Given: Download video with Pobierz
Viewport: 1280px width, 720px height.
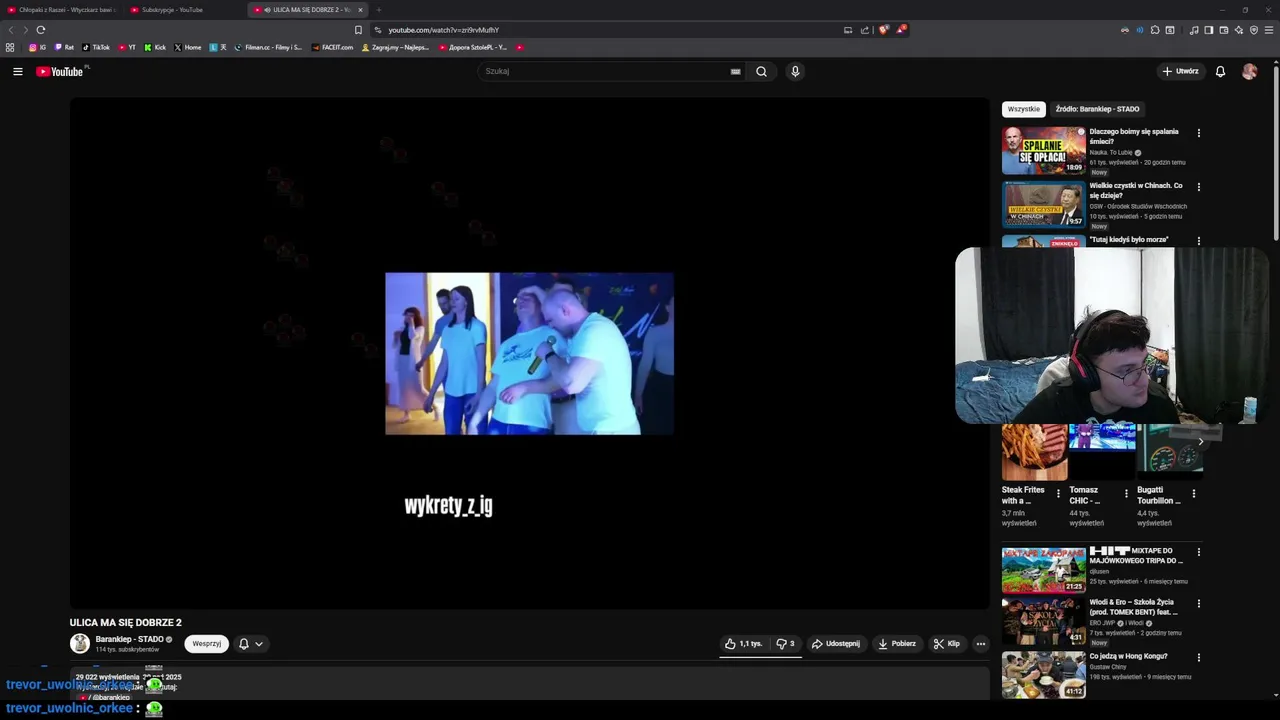Looking at the screenshot, I should tap(897, 644).
